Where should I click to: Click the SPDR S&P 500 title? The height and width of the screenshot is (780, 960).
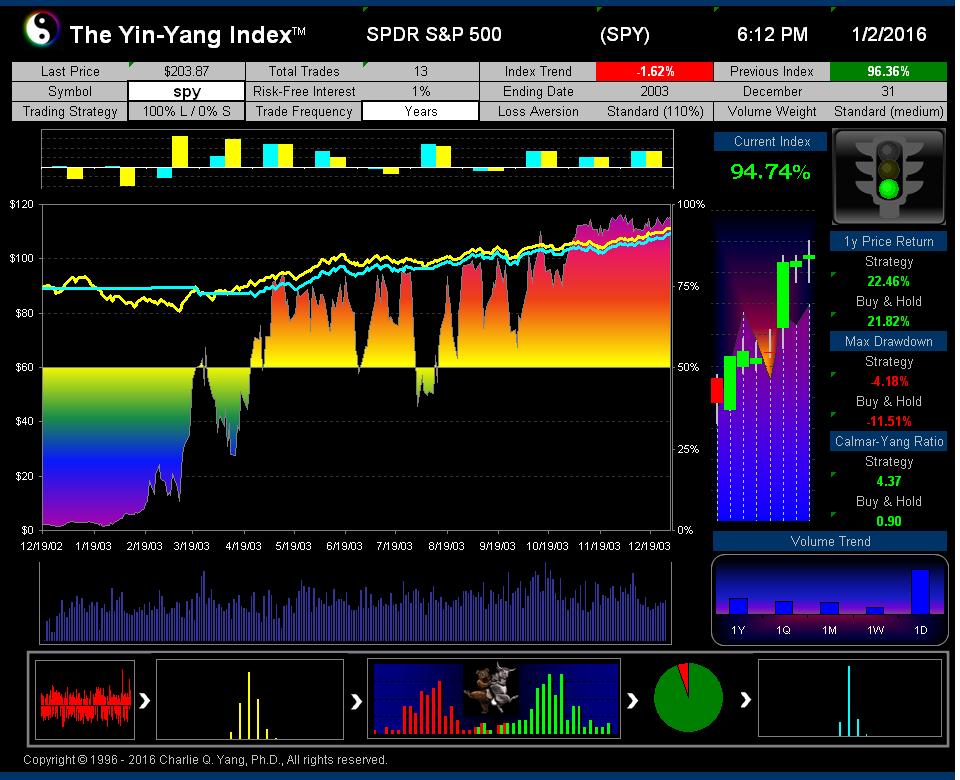click(434, 34)
